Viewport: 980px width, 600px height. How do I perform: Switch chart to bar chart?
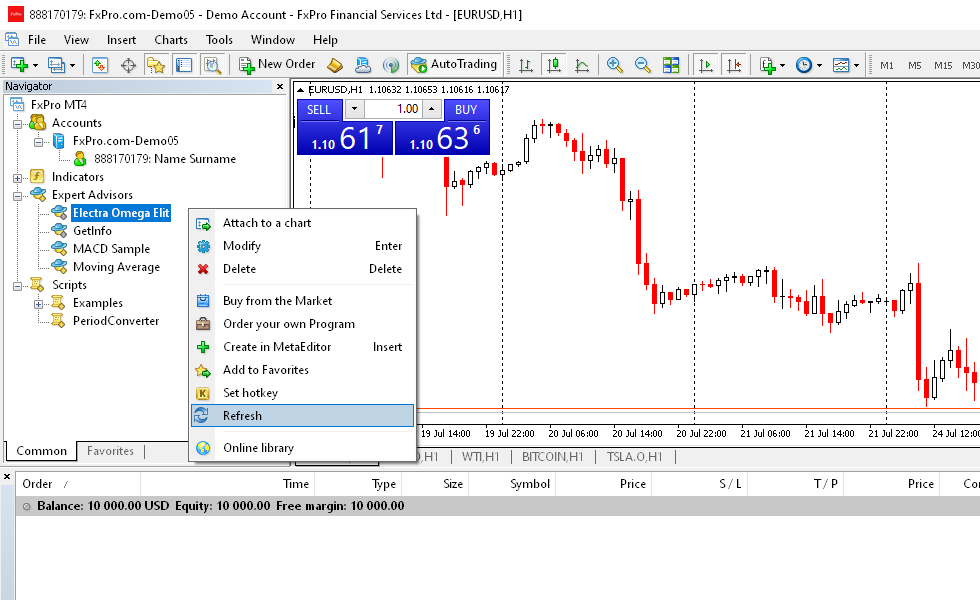526,65
